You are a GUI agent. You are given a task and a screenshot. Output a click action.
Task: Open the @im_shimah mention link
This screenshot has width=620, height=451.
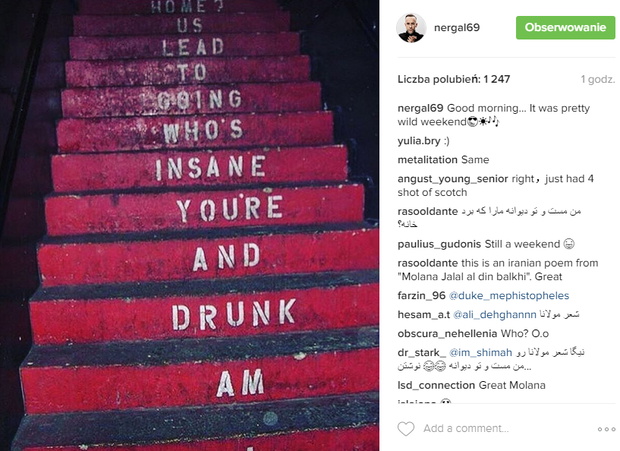click(480, 353)
